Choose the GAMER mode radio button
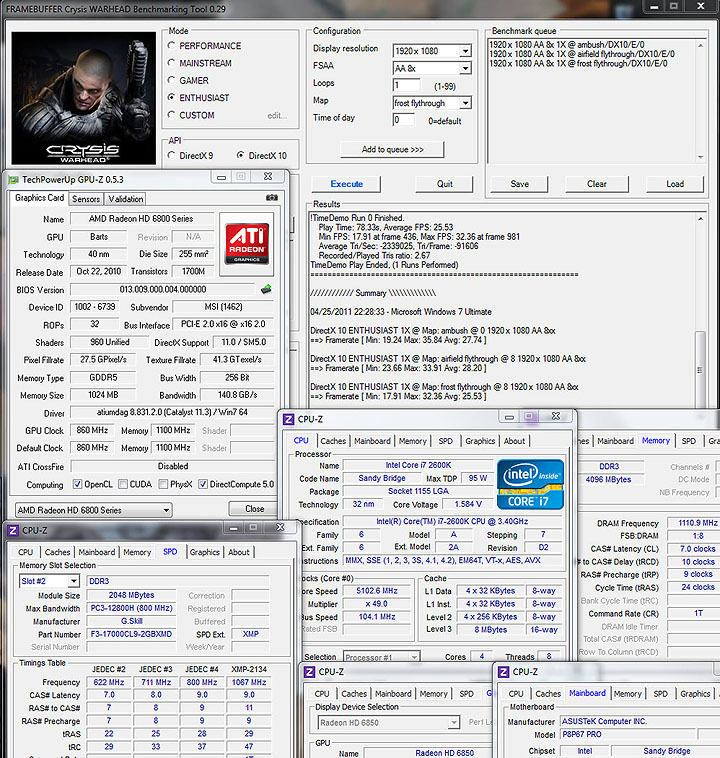This screenshot has width=720, height=758. (171, 80)
